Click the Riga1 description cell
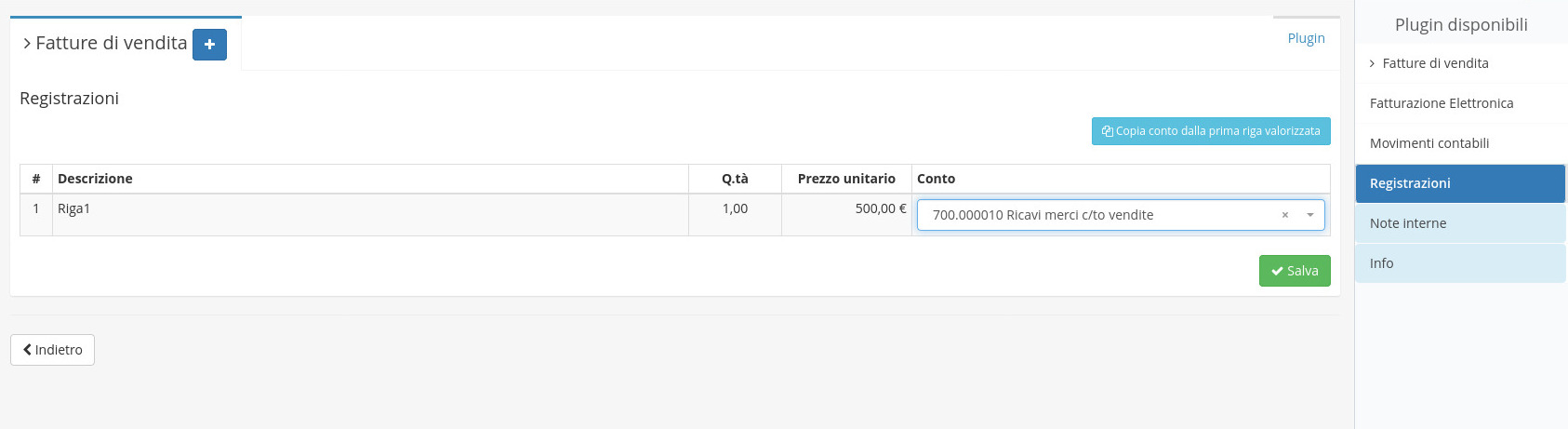 (x=370, y=215)
